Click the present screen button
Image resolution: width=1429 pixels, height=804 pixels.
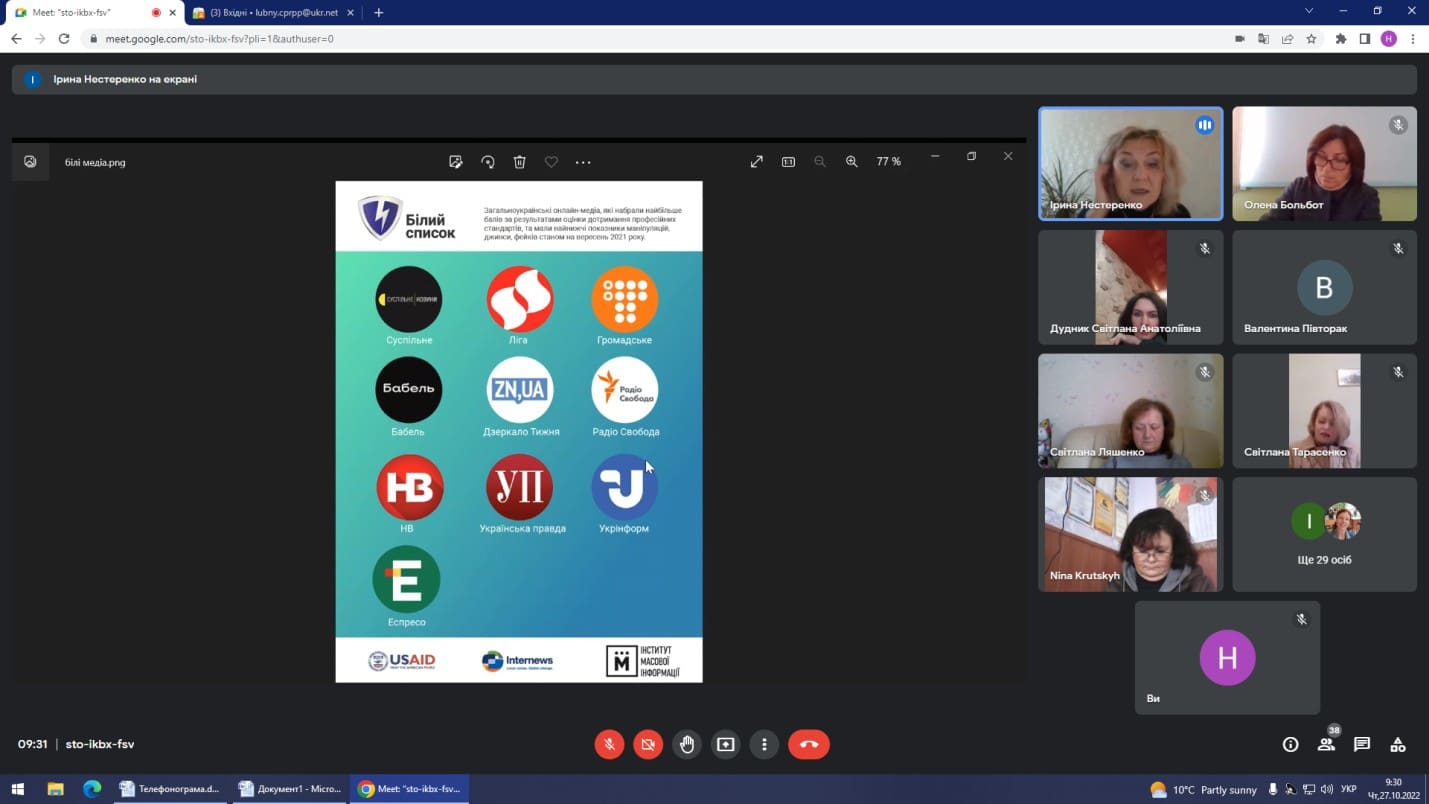coord(726,744)
